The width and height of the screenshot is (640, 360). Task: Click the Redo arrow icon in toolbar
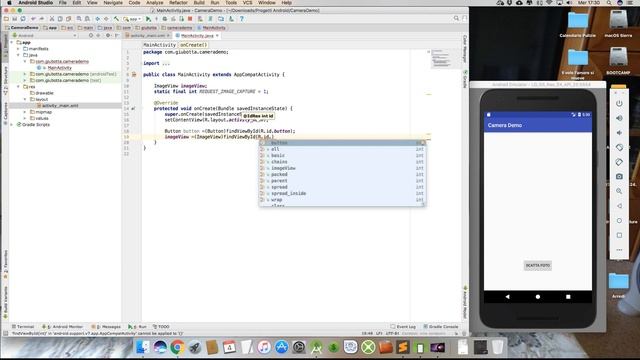(x=42, y=19)
